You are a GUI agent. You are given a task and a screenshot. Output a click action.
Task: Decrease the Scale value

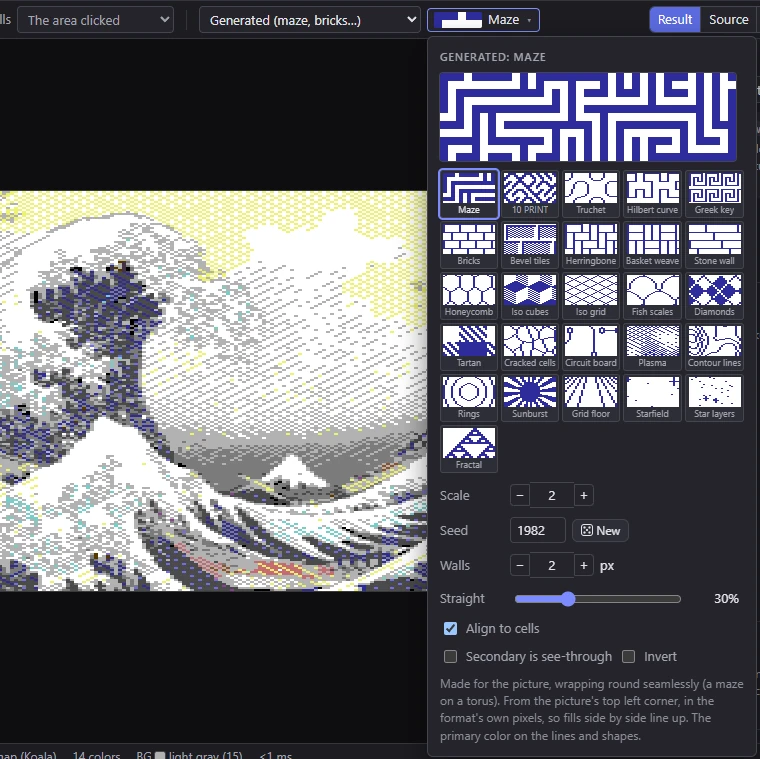(520, 495)
